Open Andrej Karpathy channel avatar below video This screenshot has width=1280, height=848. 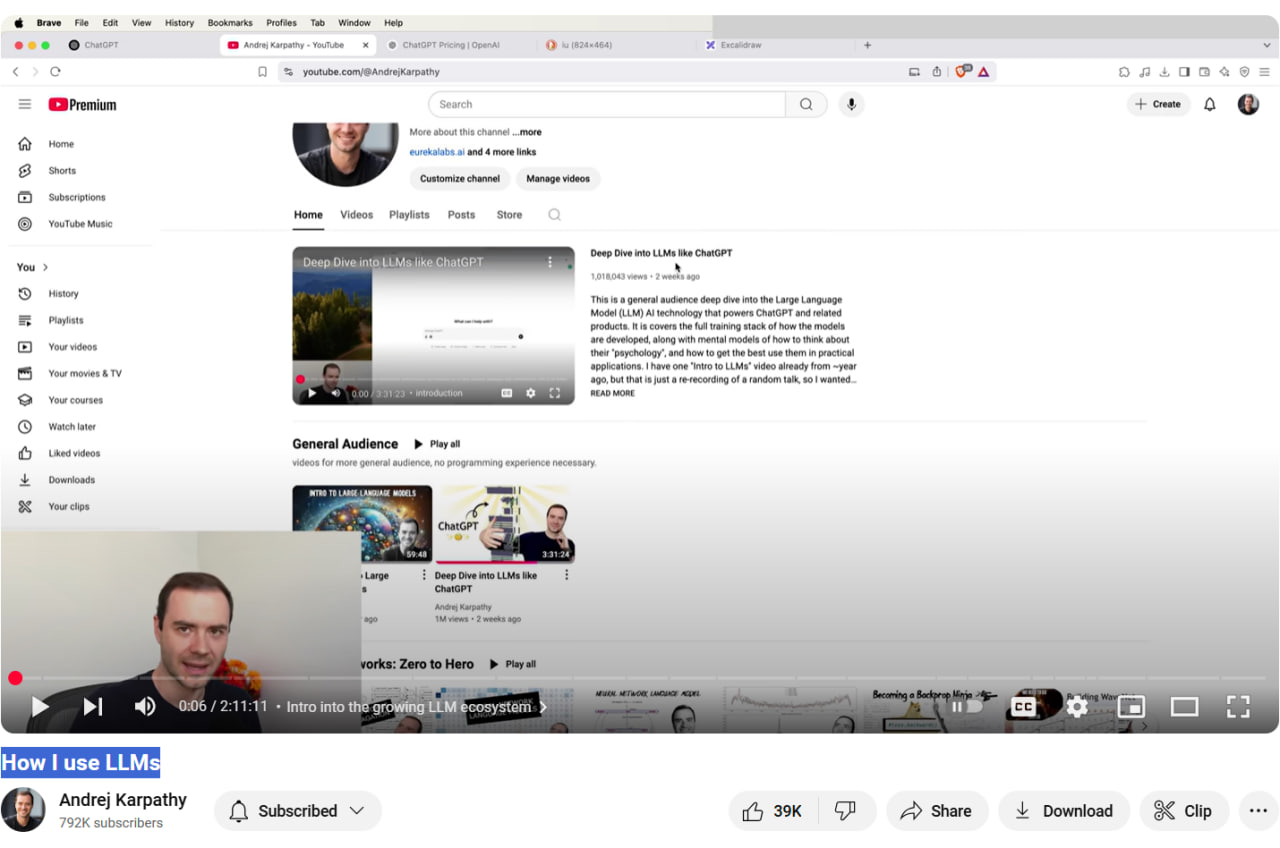coord(23,809)
